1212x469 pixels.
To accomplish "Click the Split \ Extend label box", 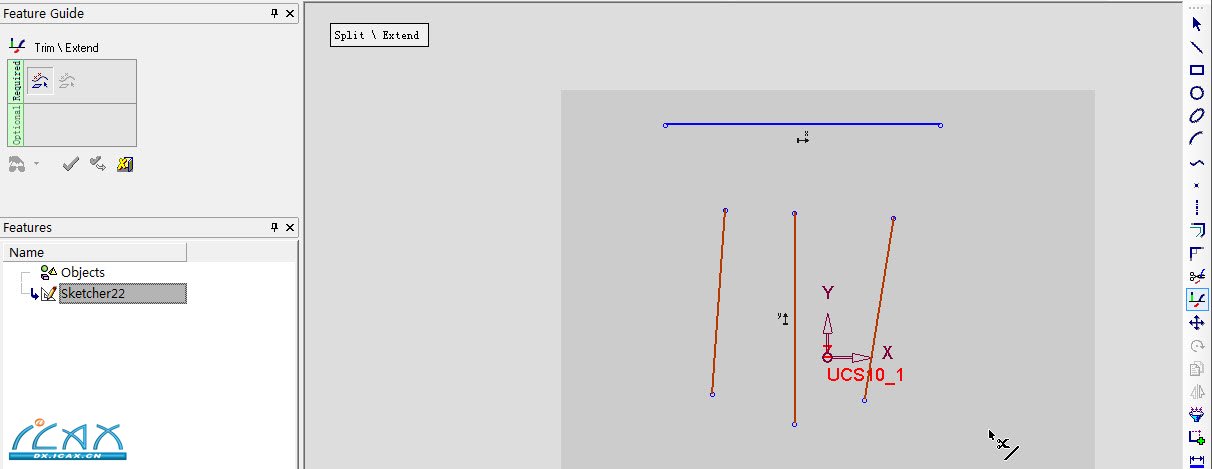I will click(379, 35).
